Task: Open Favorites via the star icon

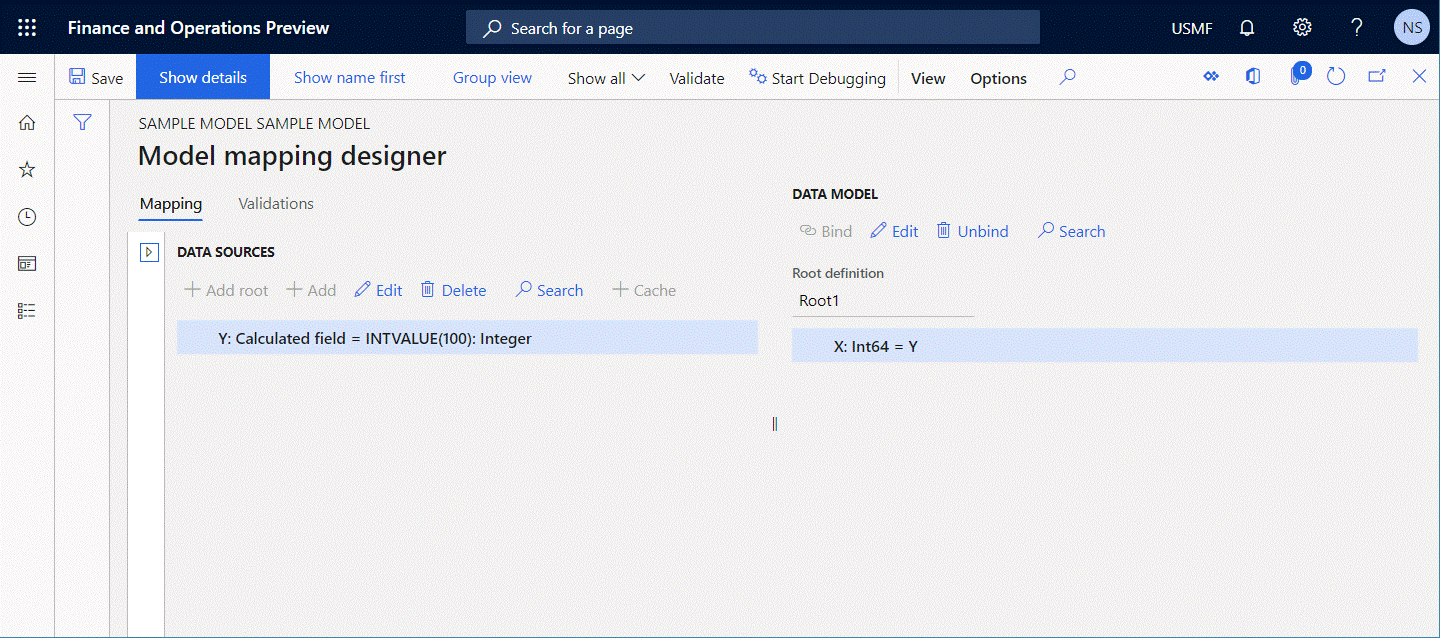Action: click(26, 169)
